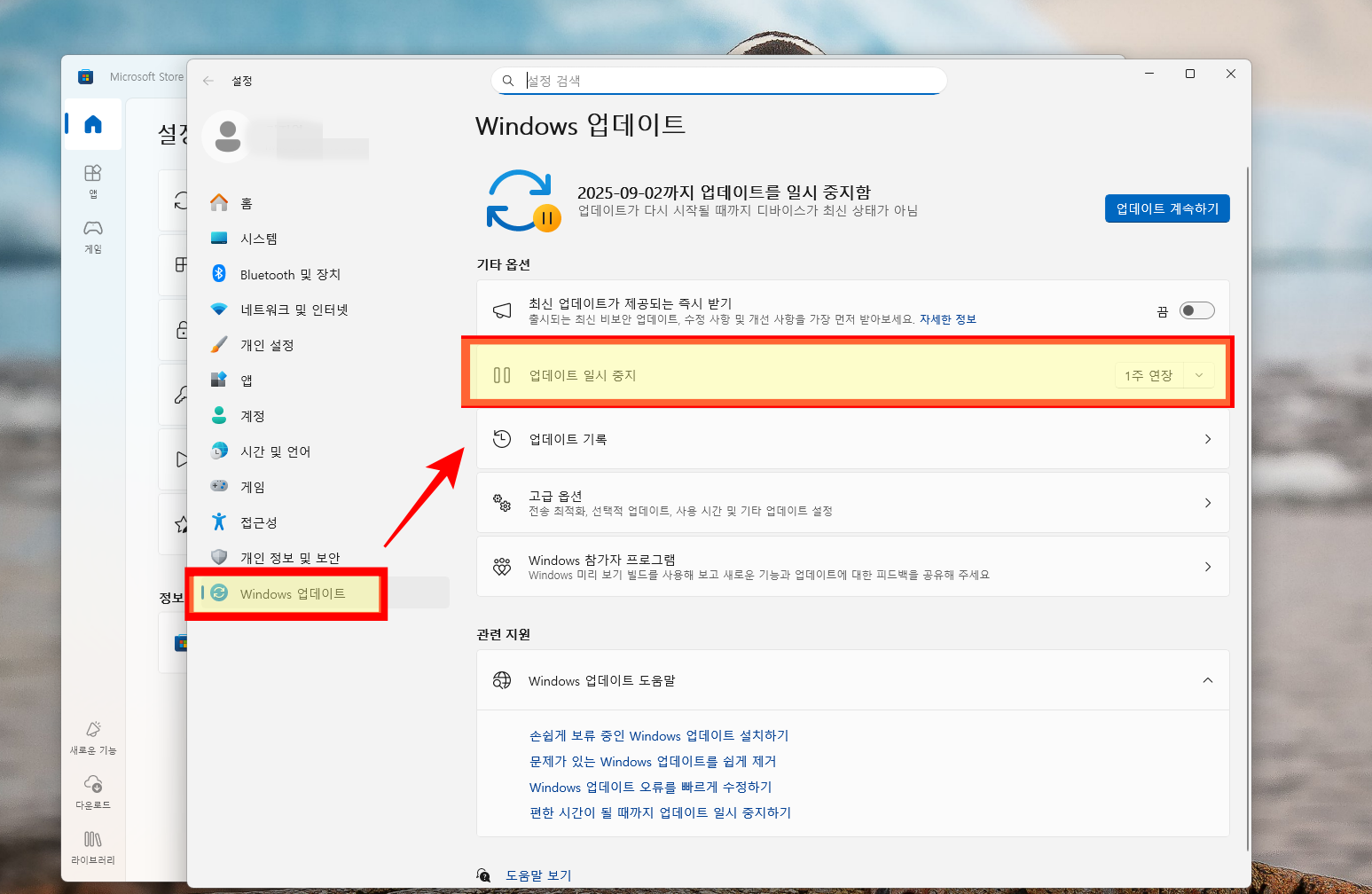Click the shield icon for 개인 정보 및 보안

click(219, 557)
